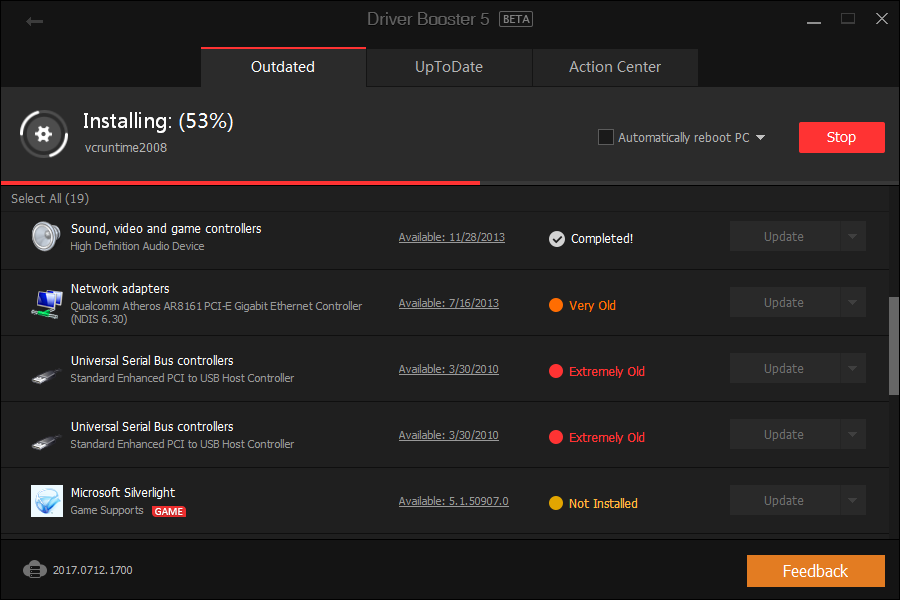Screen dimensions: 900x600
Task: Open the Available: 7/16/2013 link
Action: click(448, 303)
